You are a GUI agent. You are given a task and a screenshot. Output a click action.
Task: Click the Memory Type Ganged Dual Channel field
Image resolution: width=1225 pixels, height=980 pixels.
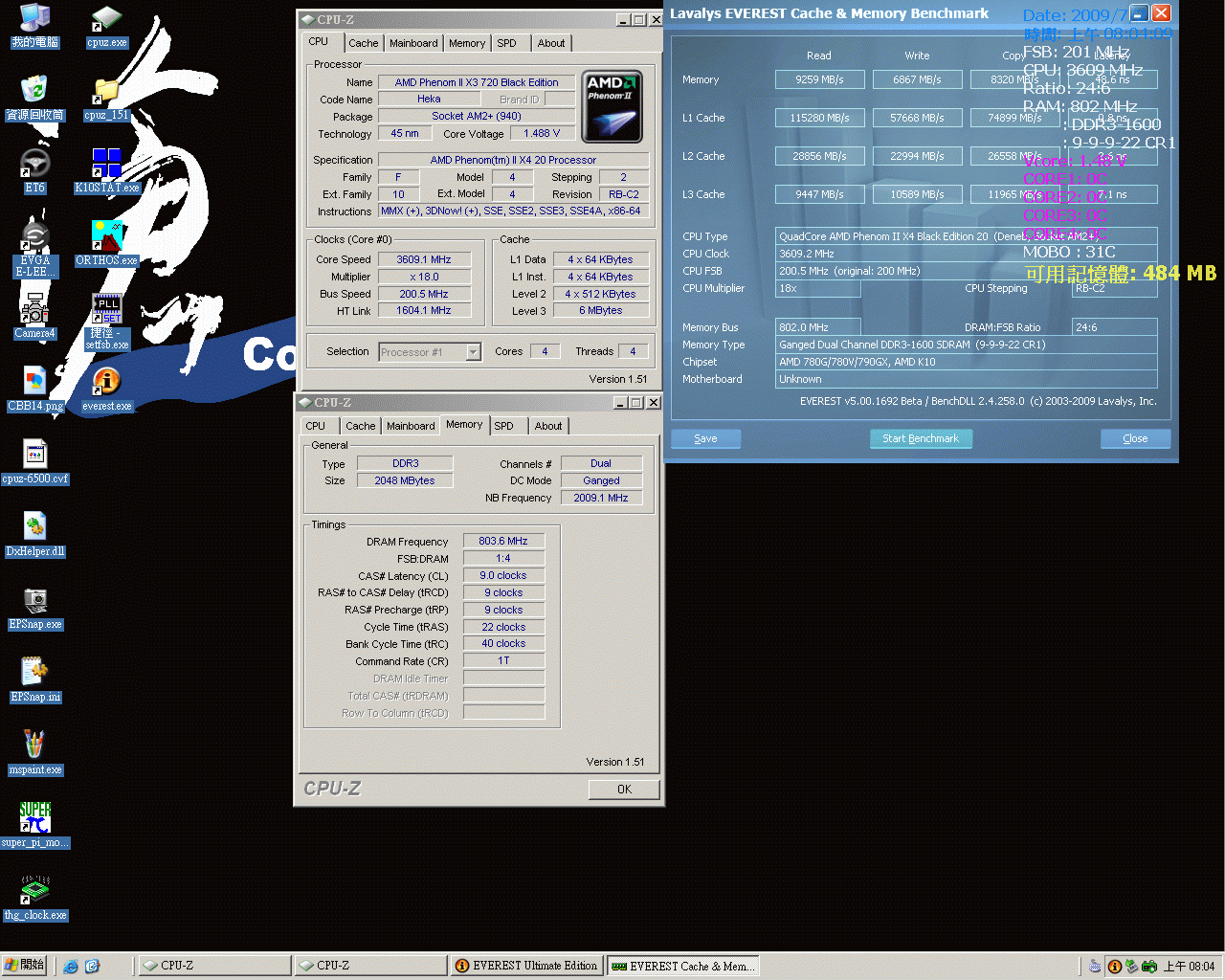point(966,345)
